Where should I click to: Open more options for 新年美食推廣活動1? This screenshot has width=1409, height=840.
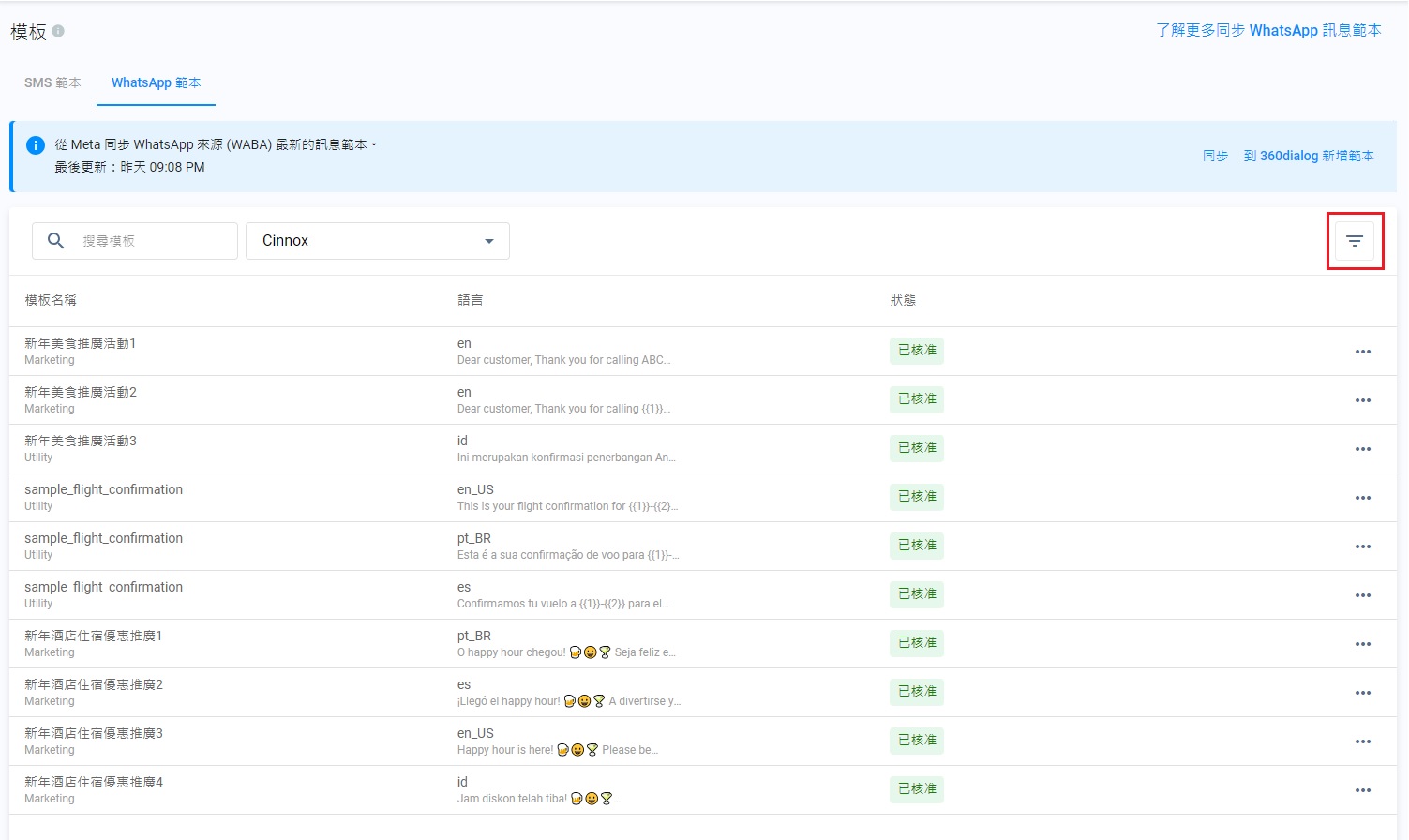tap(1362, 352)
